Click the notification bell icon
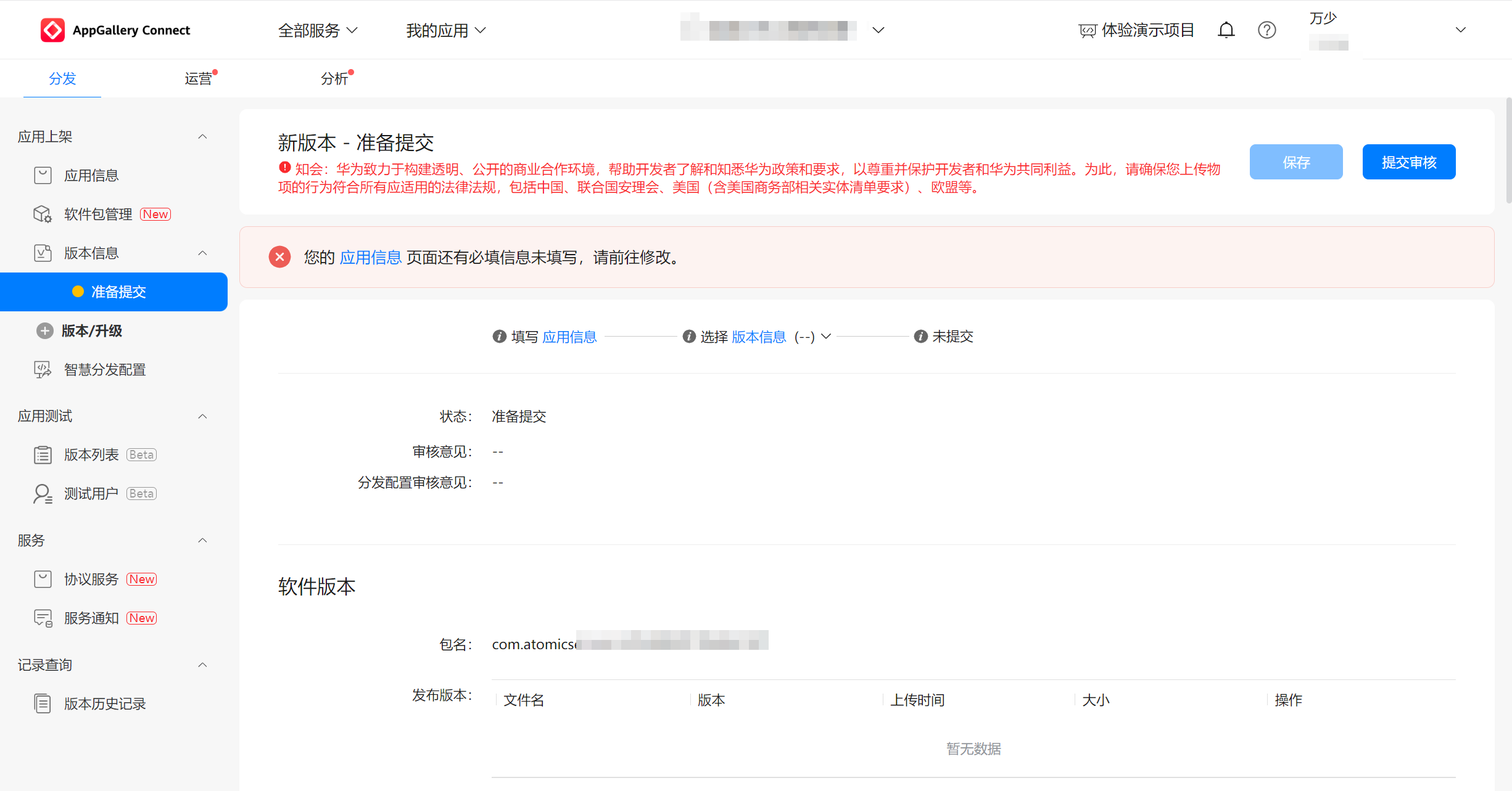This screenshot has height=791, width=1512. [1226, 30]
